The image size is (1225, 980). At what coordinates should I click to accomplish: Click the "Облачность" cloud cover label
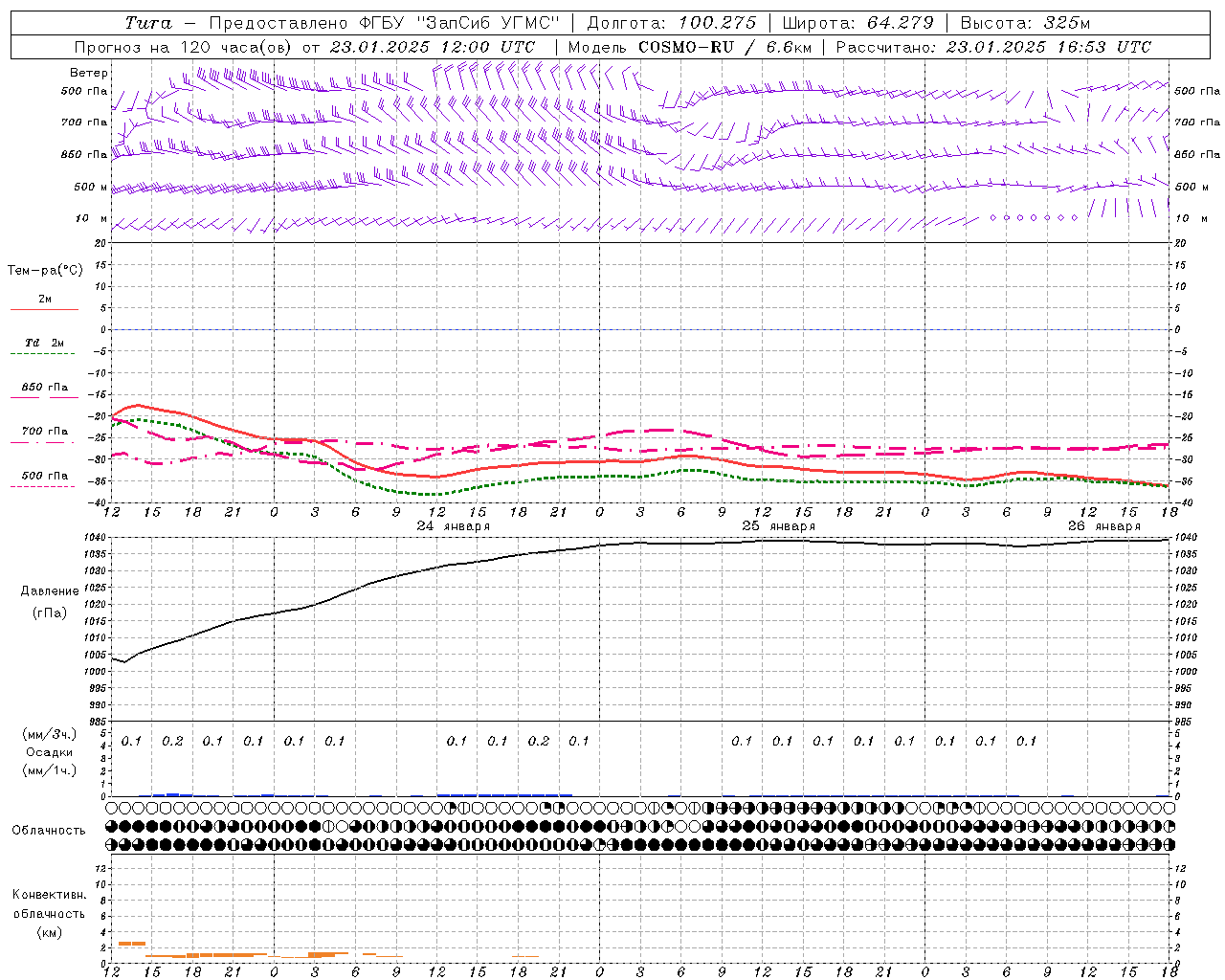(49, 831)
